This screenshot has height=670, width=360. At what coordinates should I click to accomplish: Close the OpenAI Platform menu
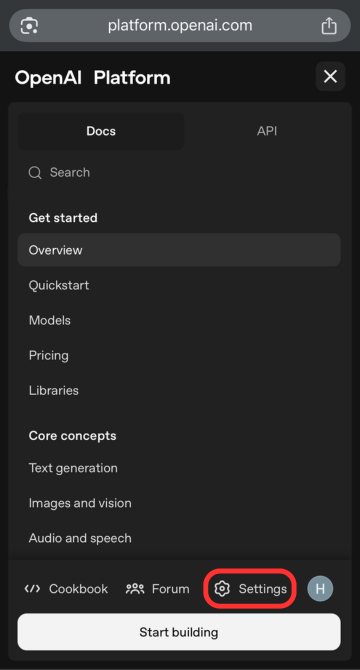point(330,77)
